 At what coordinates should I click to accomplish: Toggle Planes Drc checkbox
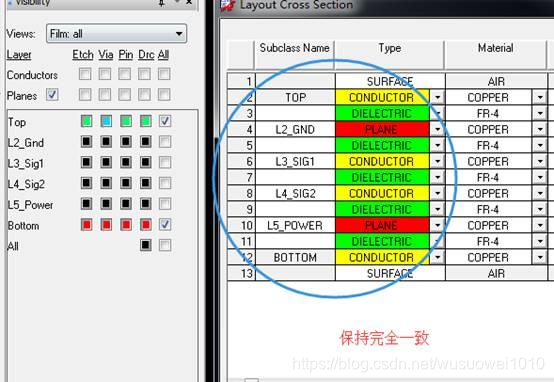[144, 95]
